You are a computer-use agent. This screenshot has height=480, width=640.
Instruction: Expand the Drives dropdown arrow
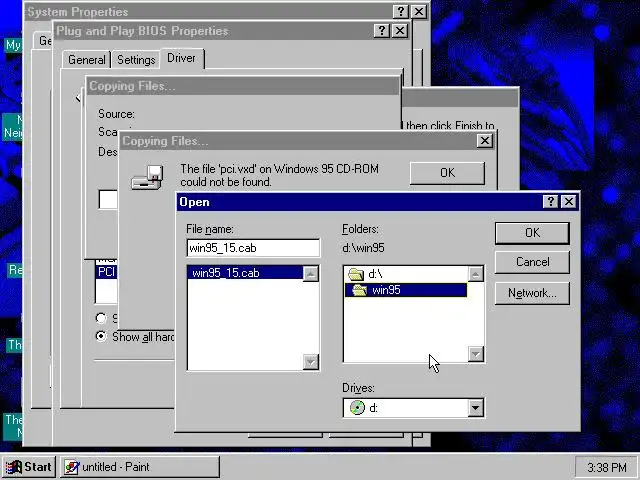coord(476,408)
